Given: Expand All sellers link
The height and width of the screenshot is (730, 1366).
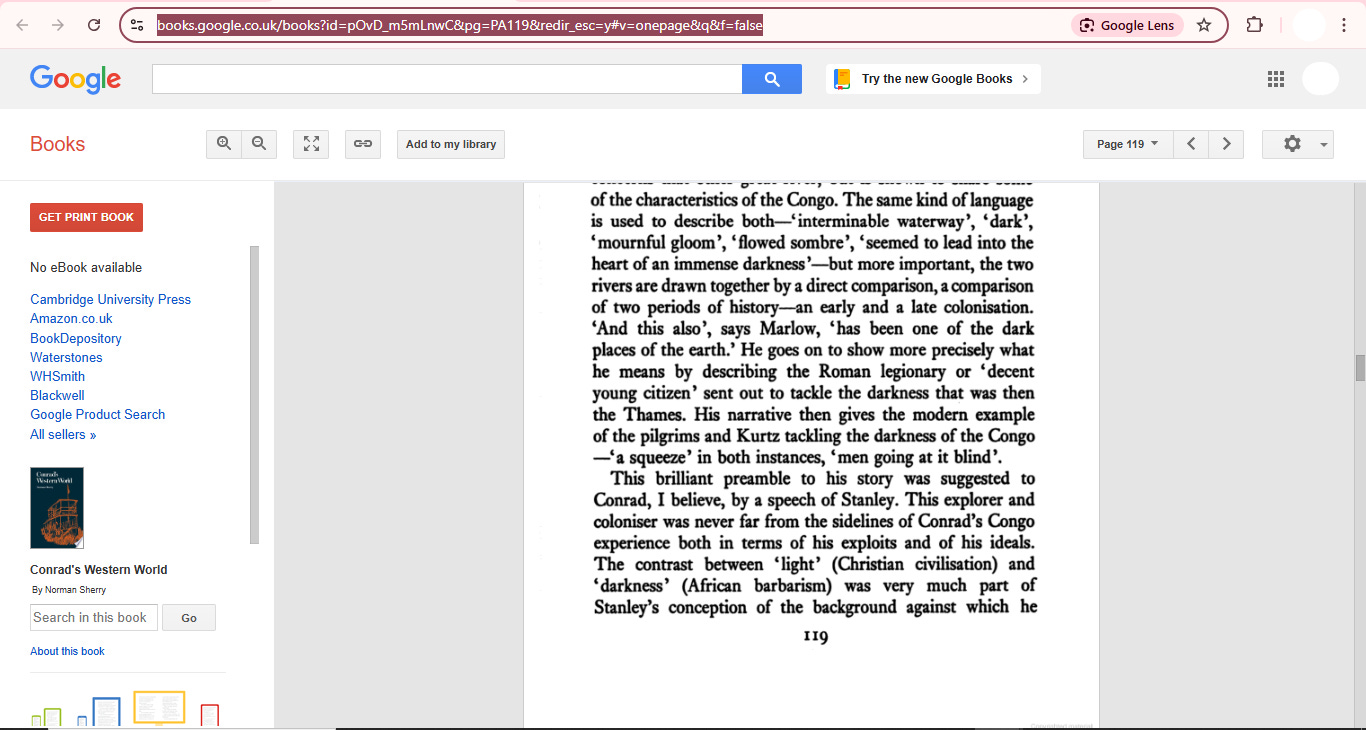Looking at the screenshot, I should click(x=63, y=434).
